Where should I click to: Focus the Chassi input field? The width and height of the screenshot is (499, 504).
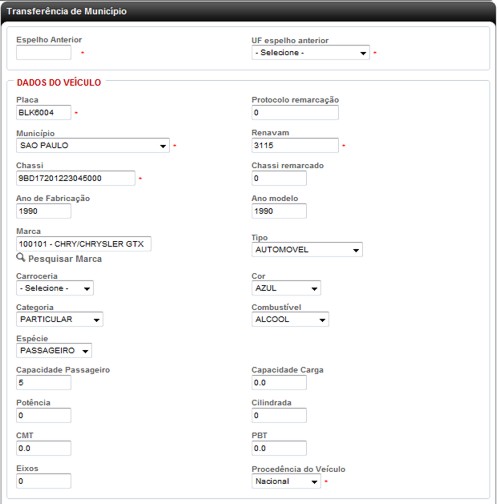click(x=76, y=178)
